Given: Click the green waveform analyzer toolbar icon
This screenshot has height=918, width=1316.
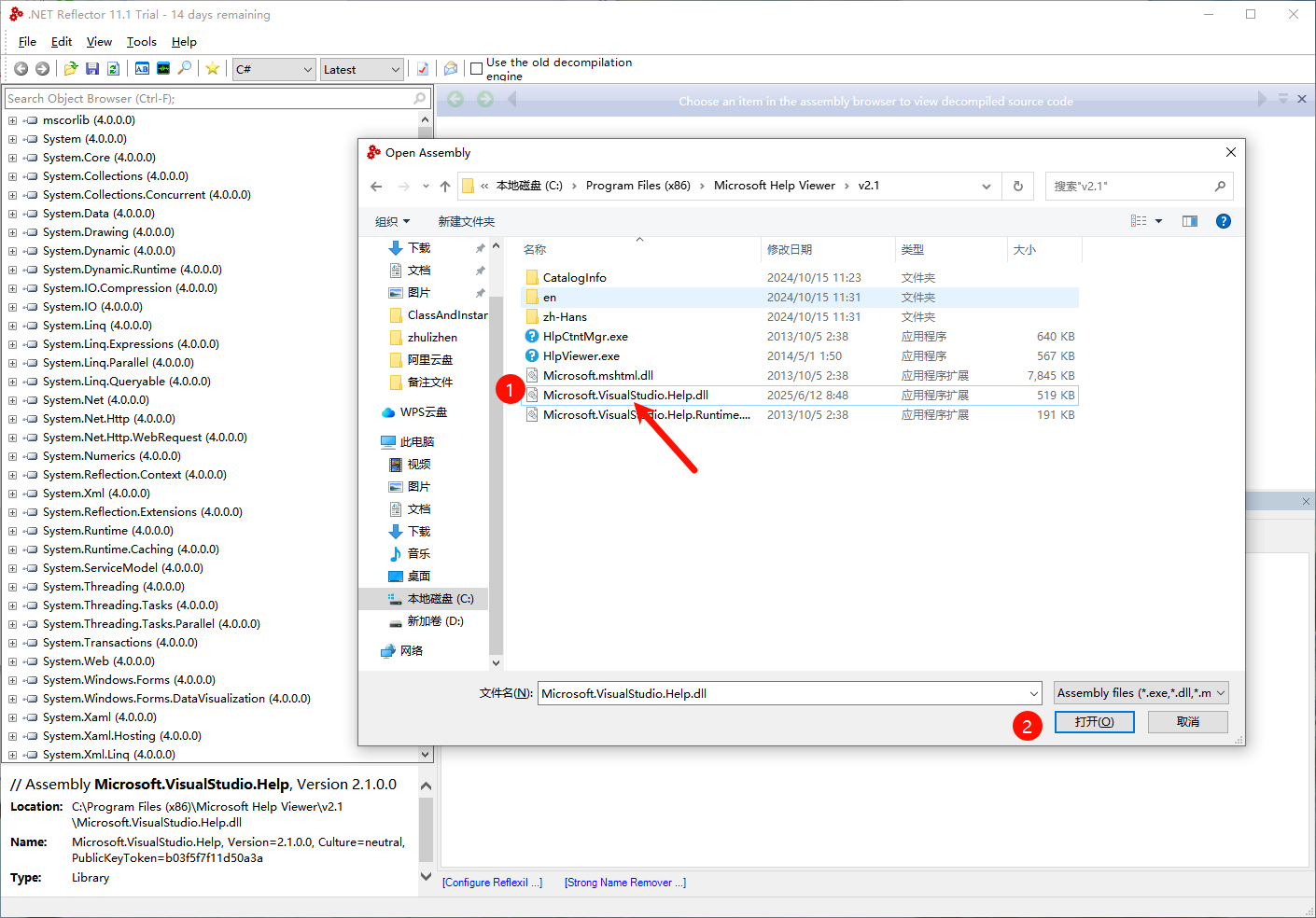Looking at the screenshot, I should click(x=163, y=69).
